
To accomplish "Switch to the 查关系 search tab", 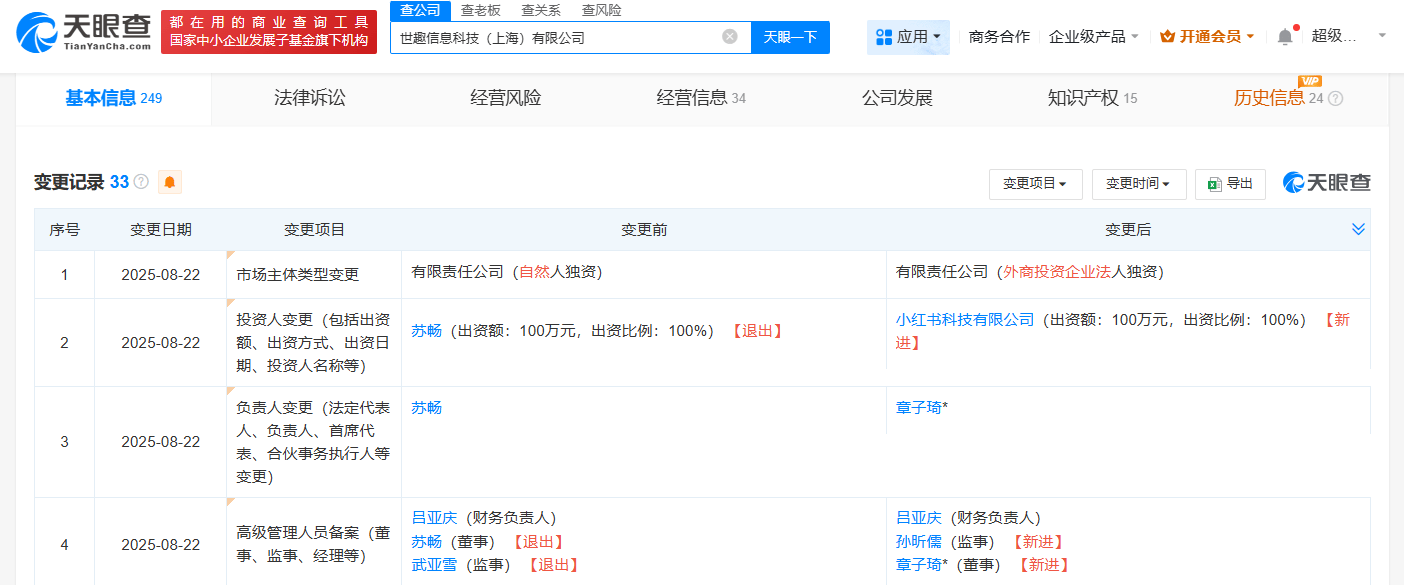I will [x=541, y=10].
